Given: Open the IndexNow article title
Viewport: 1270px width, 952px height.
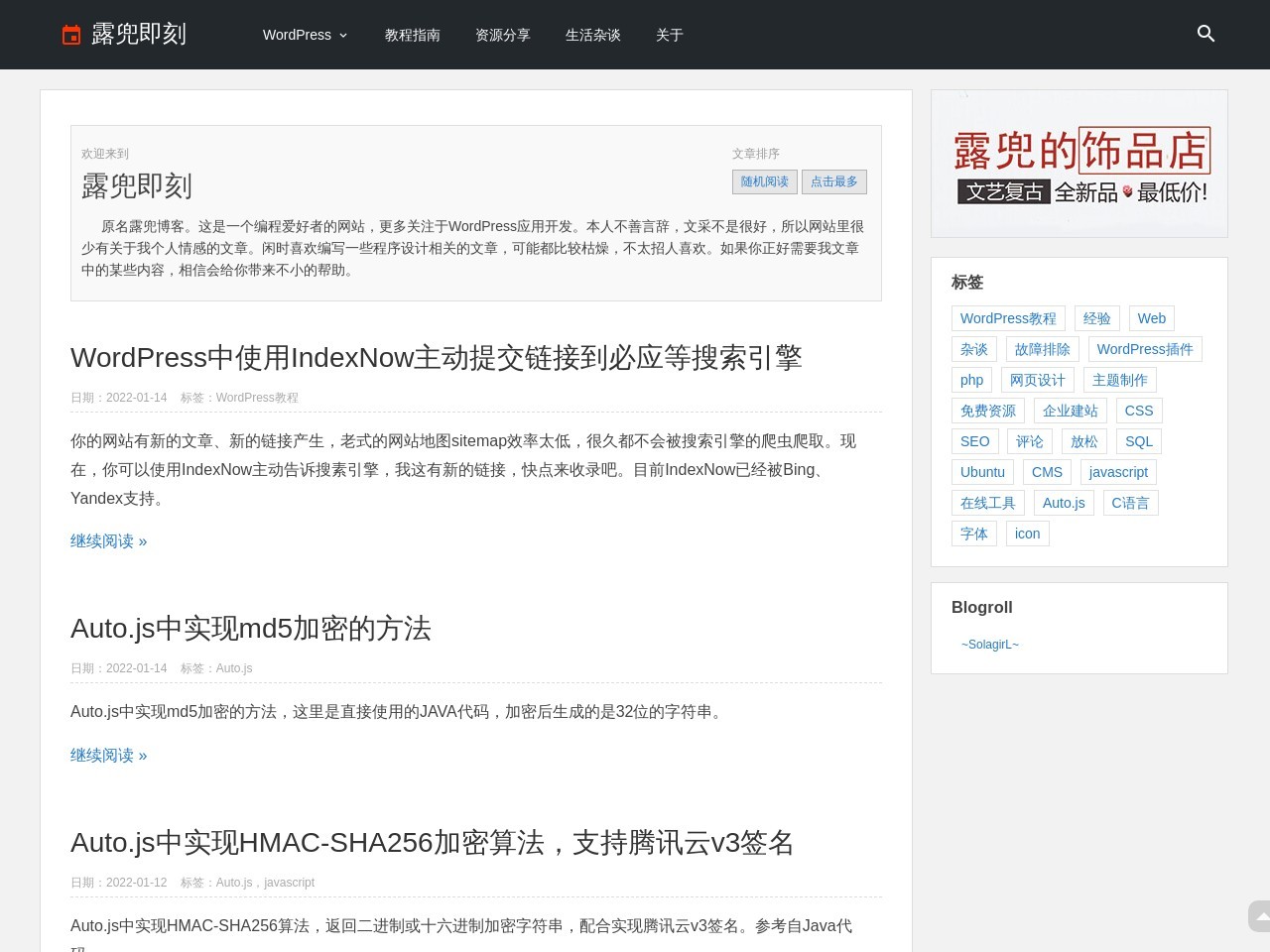Looking at the screenshot, I should pos(436,357).
